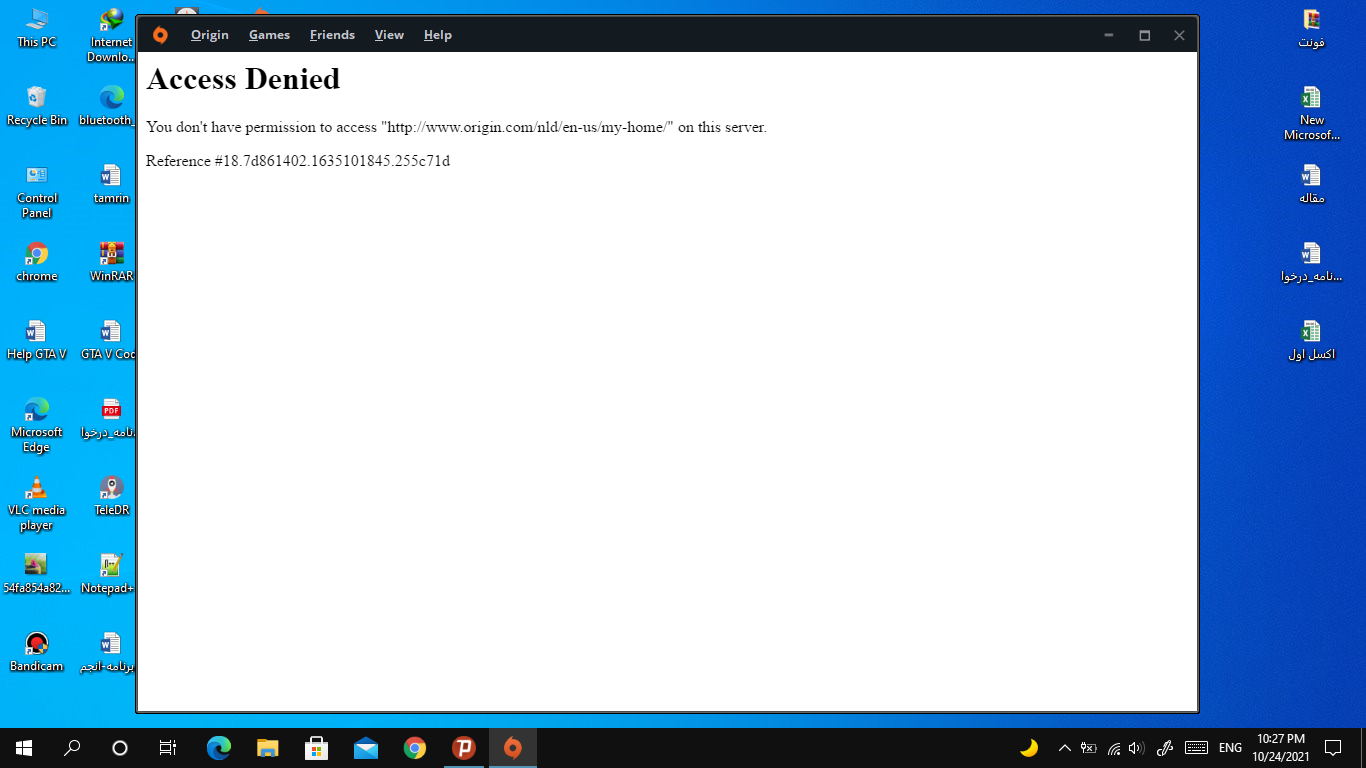
Task: Open File Explorer from the taskbar
Action: point(268,748)
